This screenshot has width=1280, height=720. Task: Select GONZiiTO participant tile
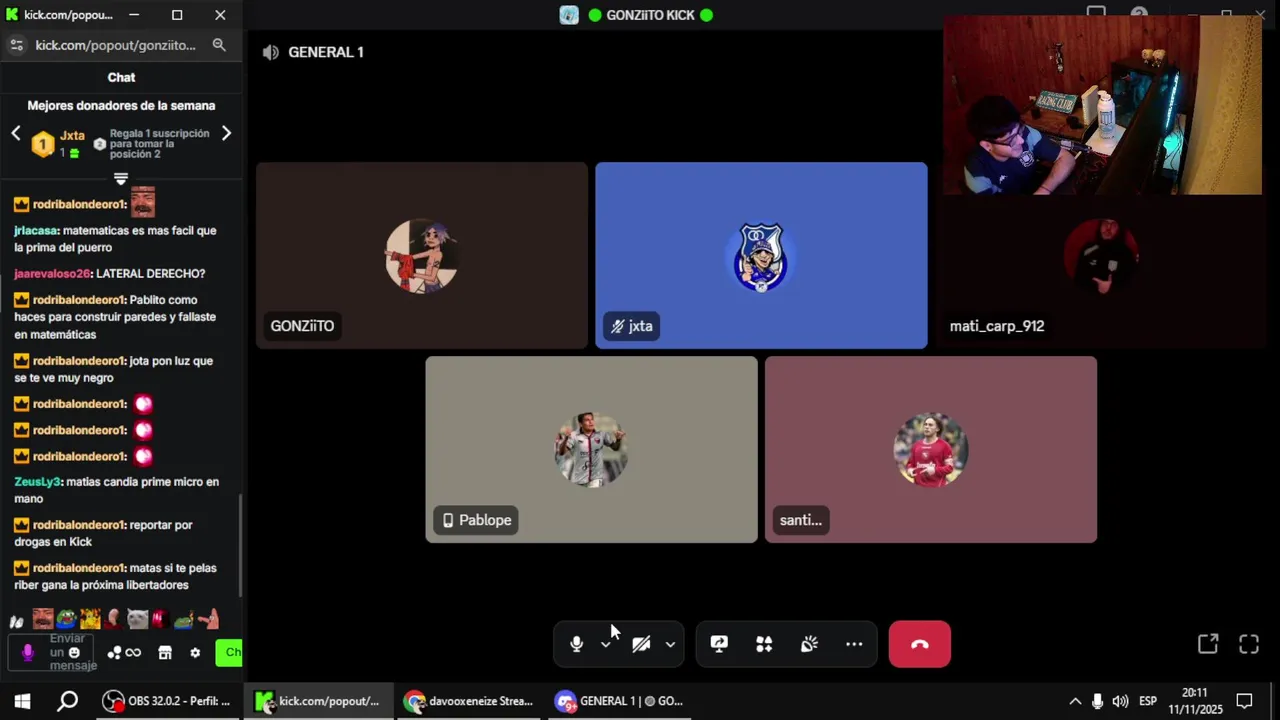422,255
